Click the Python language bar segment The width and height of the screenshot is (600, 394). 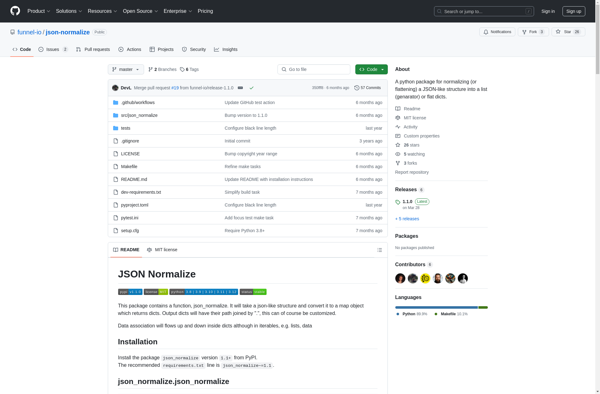(437, 307)
